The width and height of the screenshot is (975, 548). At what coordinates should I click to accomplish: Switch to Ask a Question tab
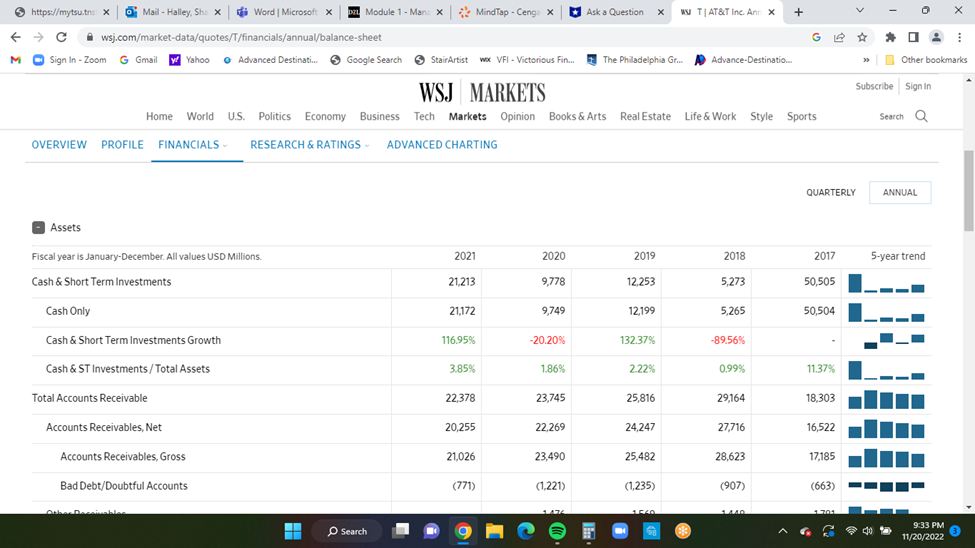616,12
